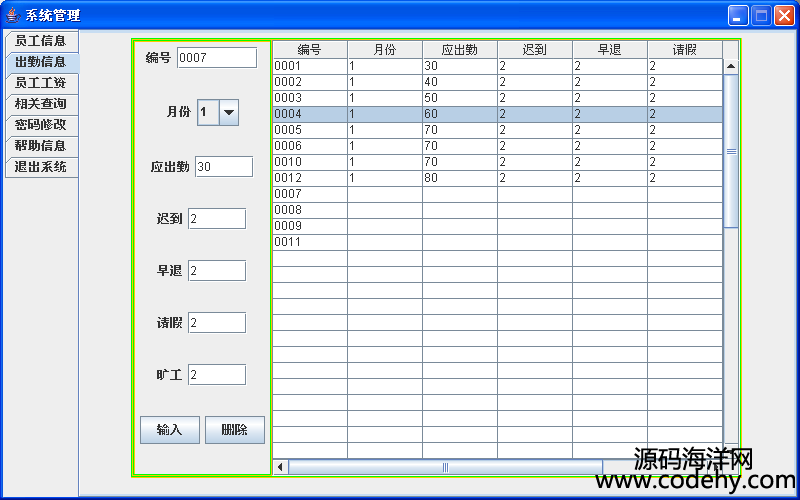The image size is (800, 500).
Task: Click the horizontal scrollbar thumb
Action: coord(445,467)
